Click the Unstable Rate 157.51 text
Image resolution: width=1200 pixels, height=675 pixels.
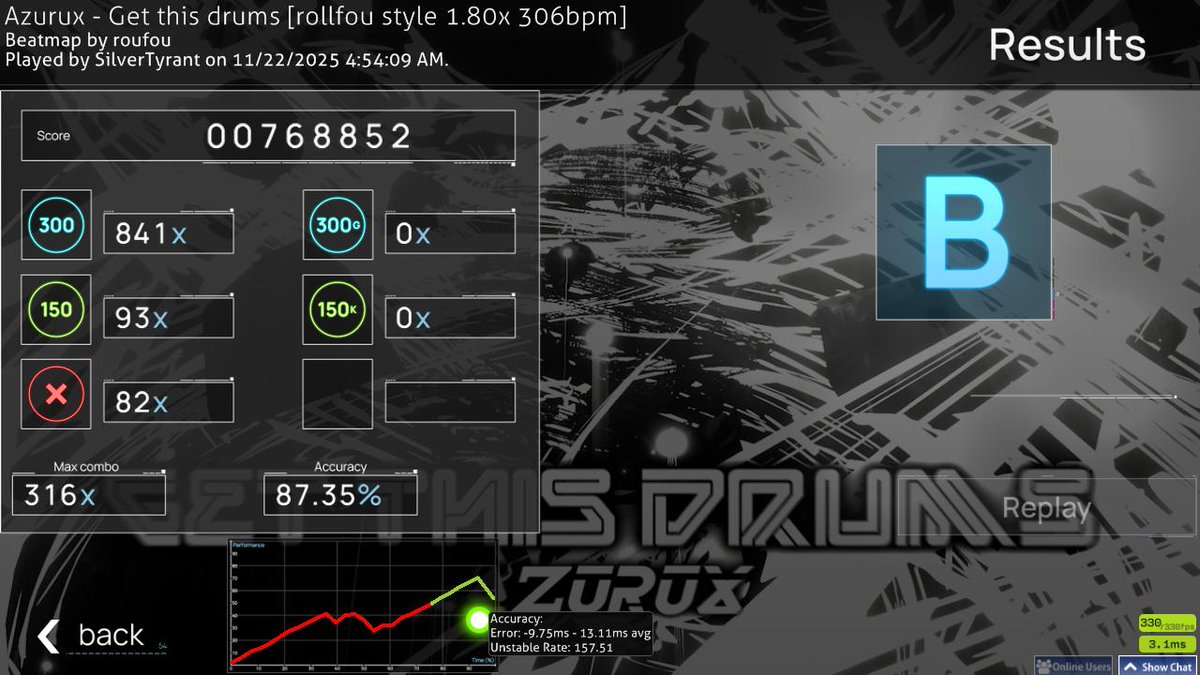tap(551, 647)
